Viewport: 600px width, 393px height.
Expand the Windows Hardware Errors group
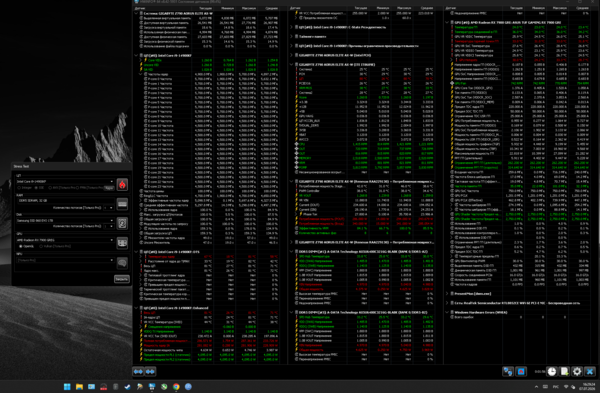447,312
